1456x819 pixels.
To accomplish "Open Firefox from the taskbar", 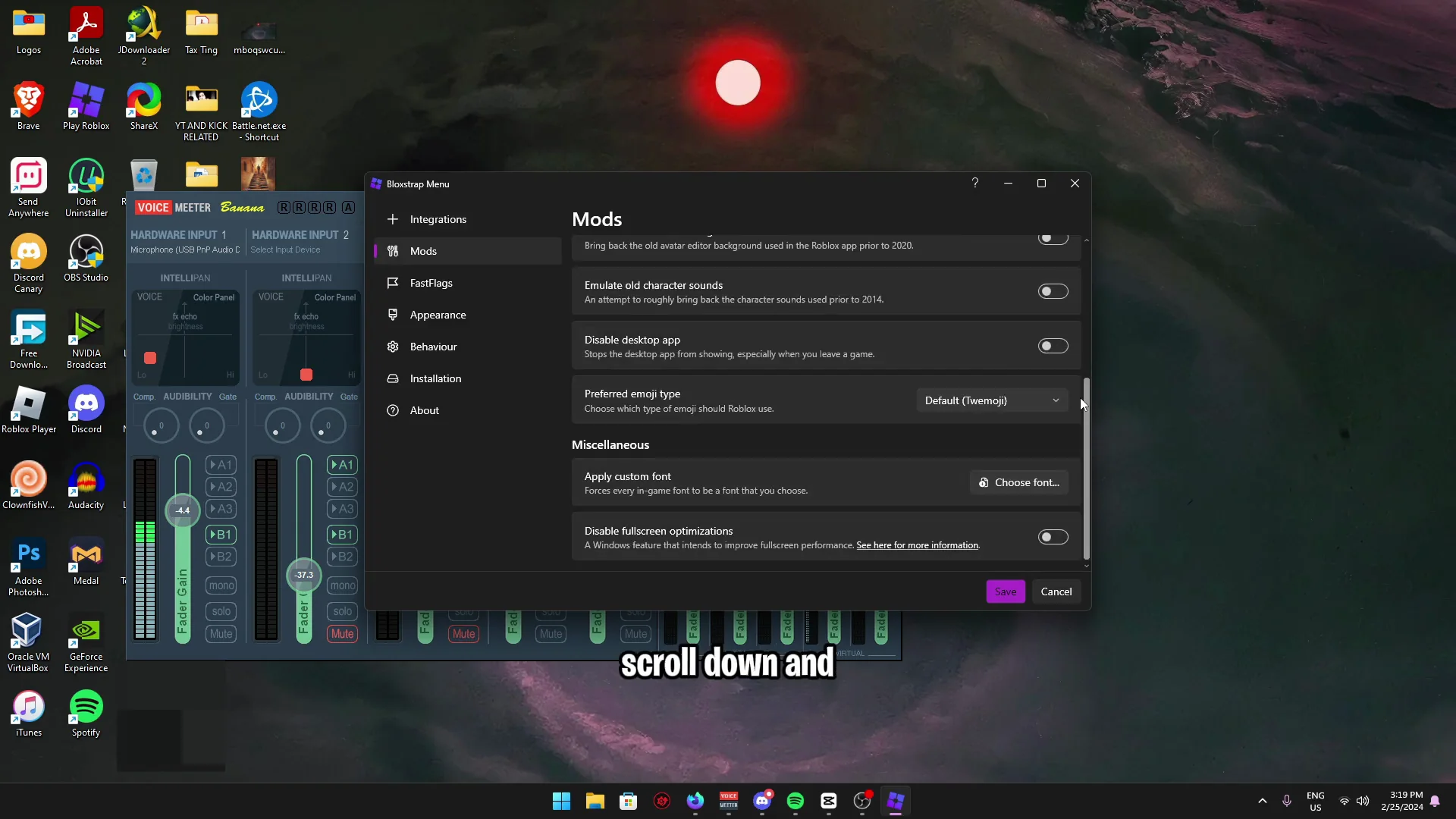I will coord(695,801).
